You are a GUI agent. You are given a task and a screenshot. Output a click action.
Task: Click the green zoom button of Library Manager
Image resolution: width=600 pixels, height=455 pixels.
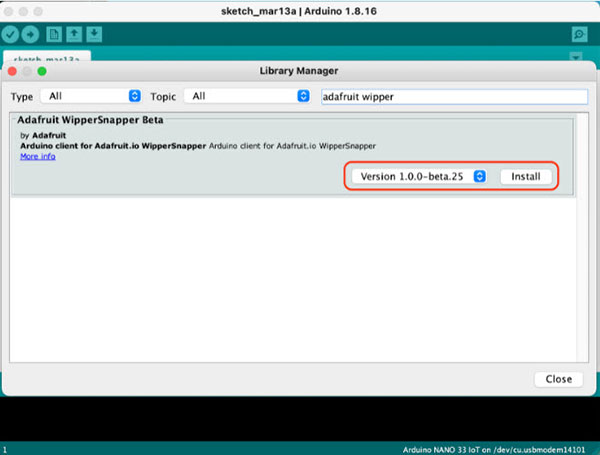(42, 71)
